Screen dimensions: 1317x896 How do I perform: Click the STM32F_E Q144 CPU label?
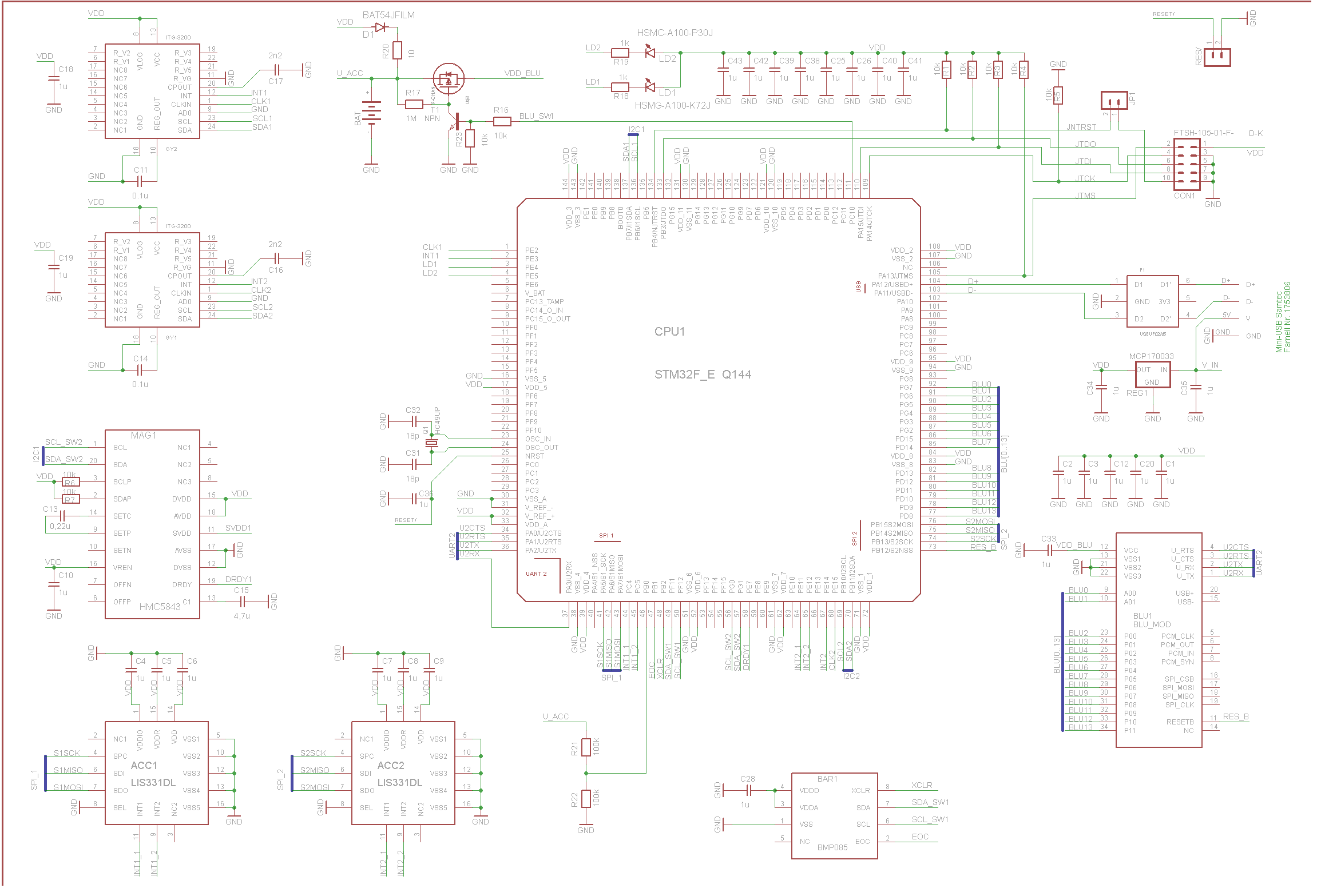tap(702, 375)
